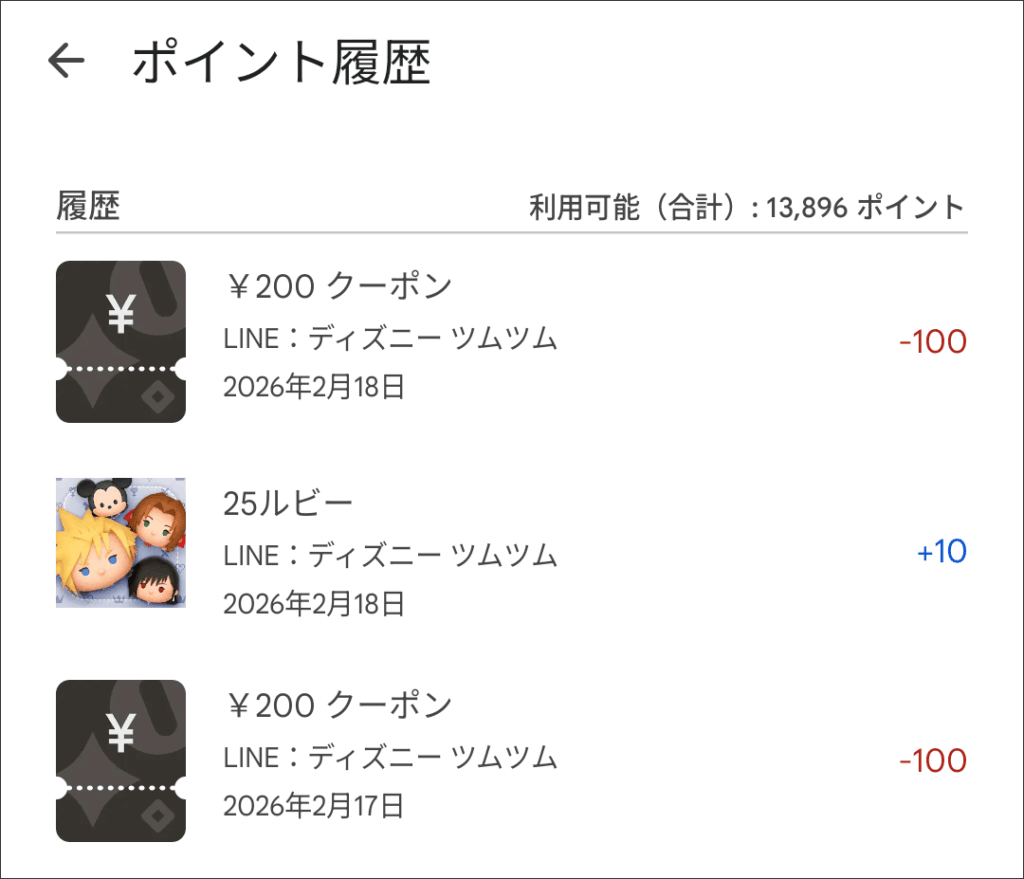Screen dimensions: 1024x879
Task: Open the coupon ticket icon dated February 18
Action: click(121, 342)
